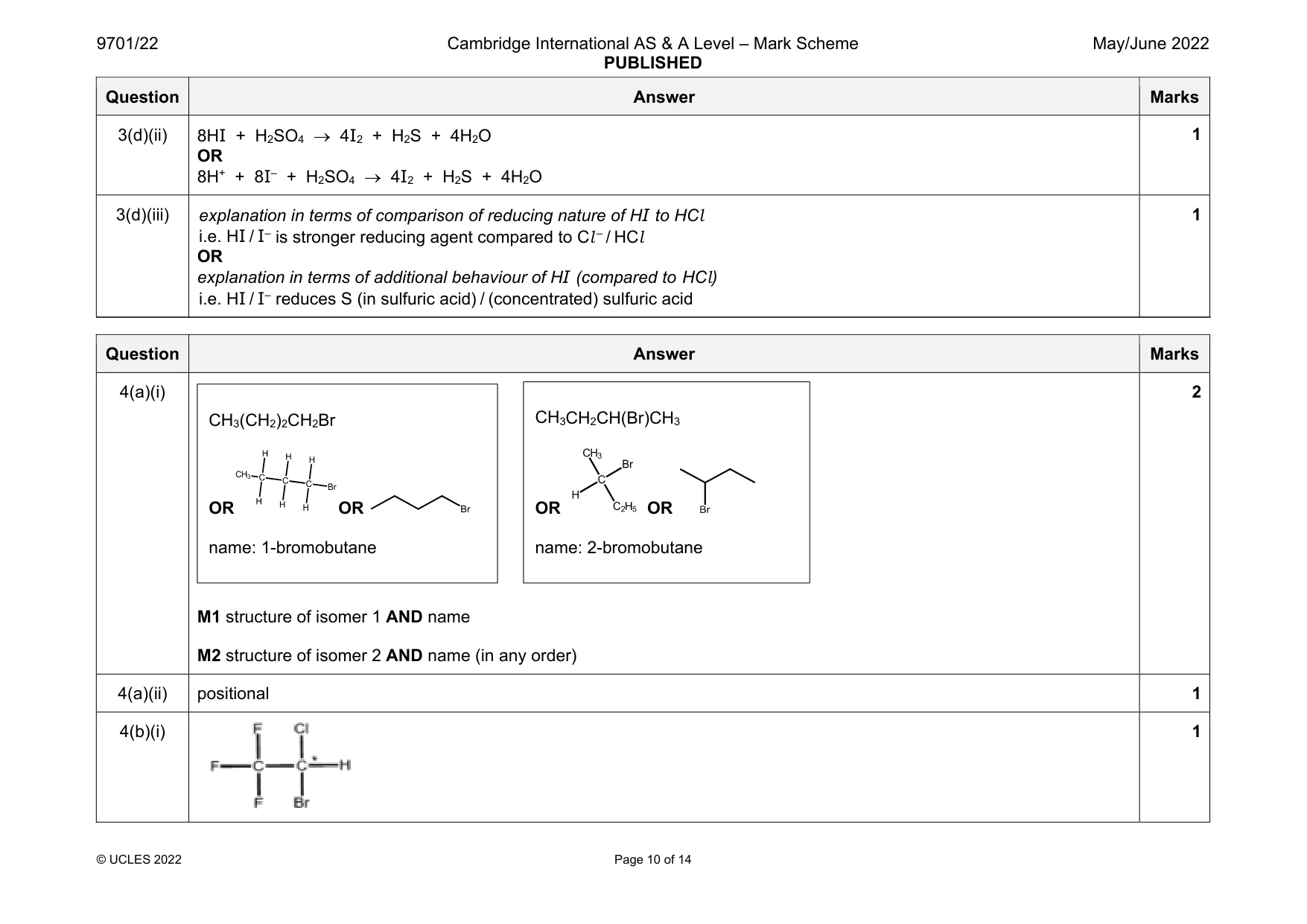Viewport: 1307px width, 924px height.
Task: Click 'M1 structure of isomer 1 AND name'
Action: pos(334,616)
